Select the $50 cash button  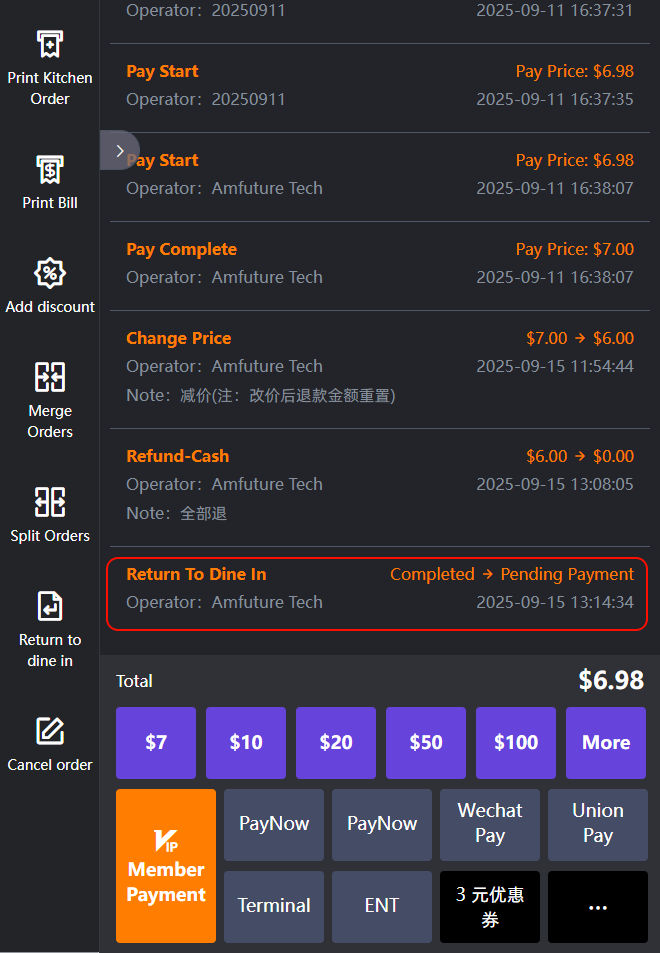[x=426, y=743]
